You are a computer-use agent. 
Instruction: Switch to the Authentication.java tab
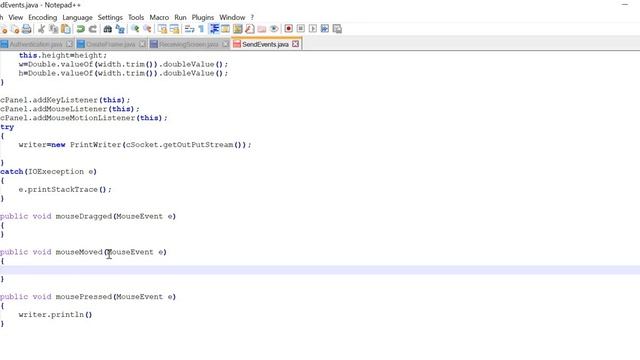point(36,44)
